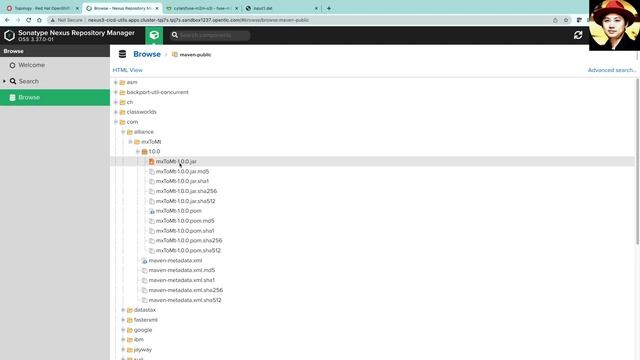Collapse the com folder
640x360 pixels.
click(x=116, y=122)
